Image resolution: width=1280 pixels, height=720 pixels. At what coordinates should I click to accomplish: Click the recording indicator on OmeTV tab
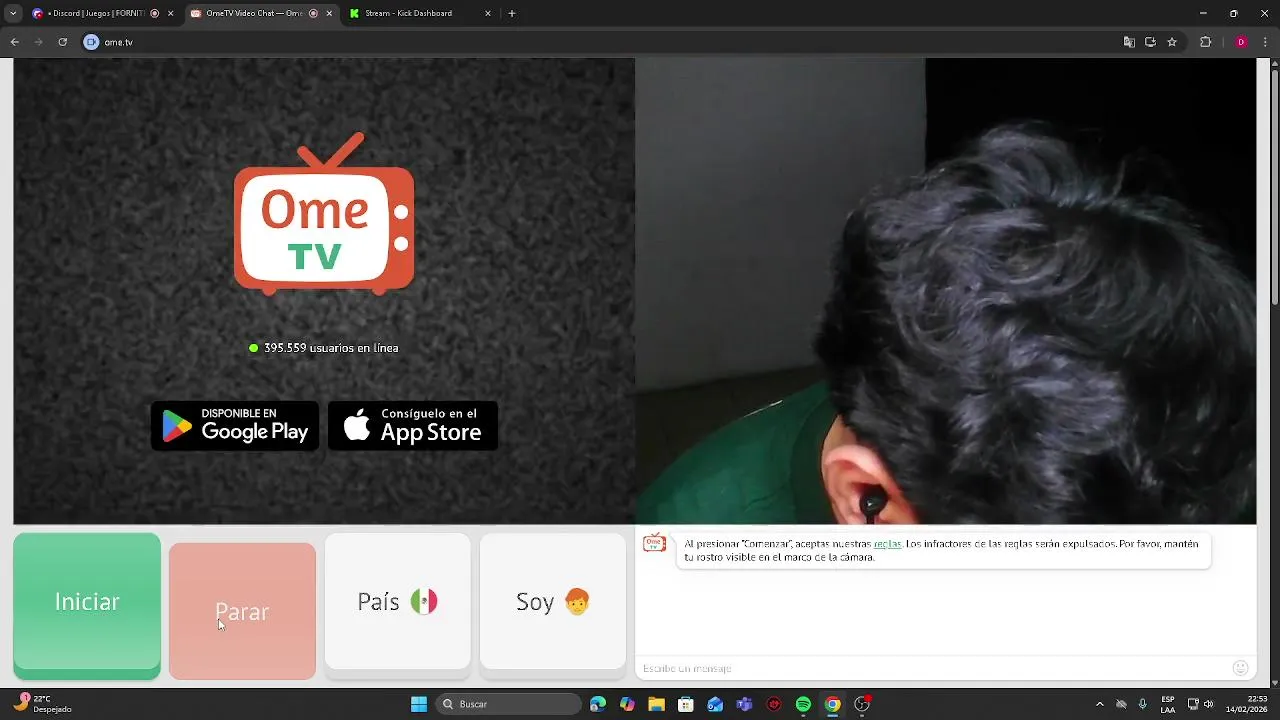tap(313, 13)
